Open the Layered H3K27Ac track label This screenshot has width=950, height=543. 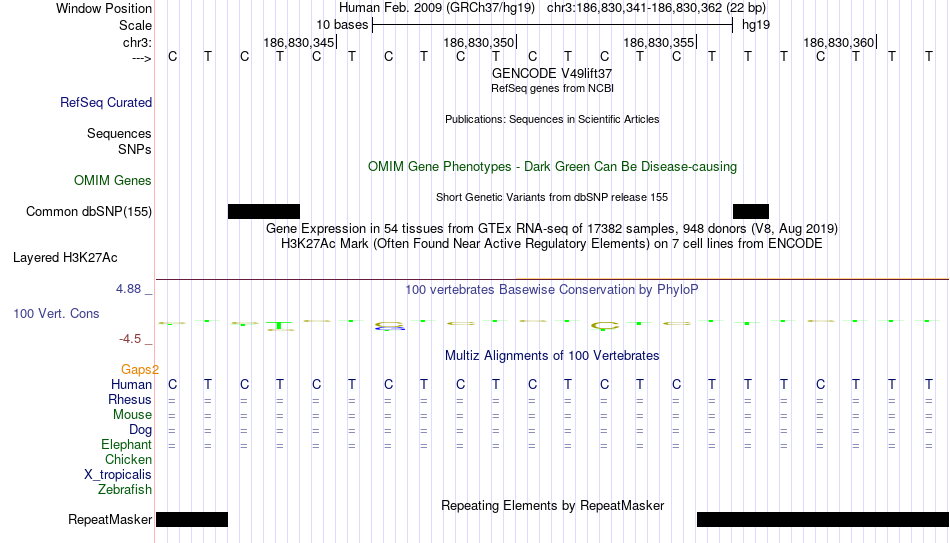coord(65,258)
